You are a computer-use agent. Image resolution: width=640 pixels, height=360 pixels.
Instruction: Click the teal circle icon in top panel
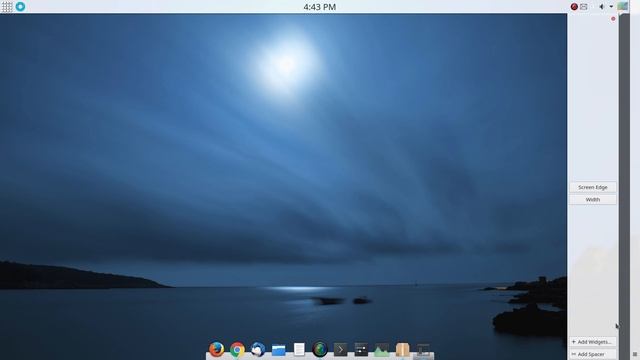pos(20,7)
